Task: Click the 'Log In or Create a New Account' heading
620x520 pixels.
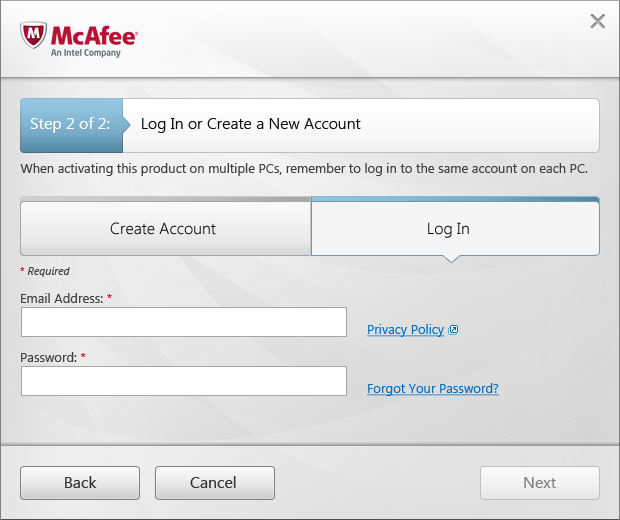Action: click(251, 124)
